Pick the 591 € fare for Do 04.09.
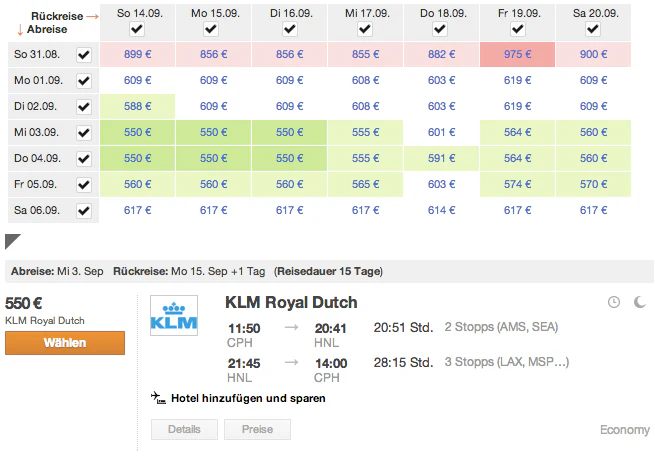 point(441,158)
